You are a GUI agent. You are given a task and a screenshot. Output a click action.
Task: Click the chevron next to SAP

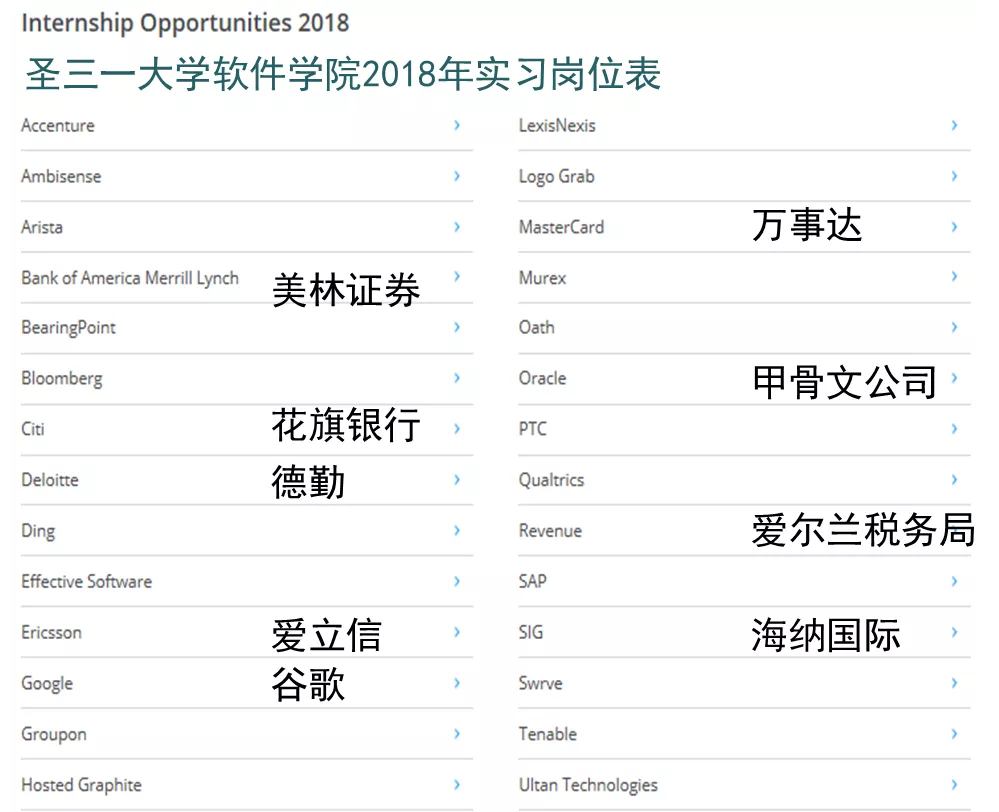[954, 581]
